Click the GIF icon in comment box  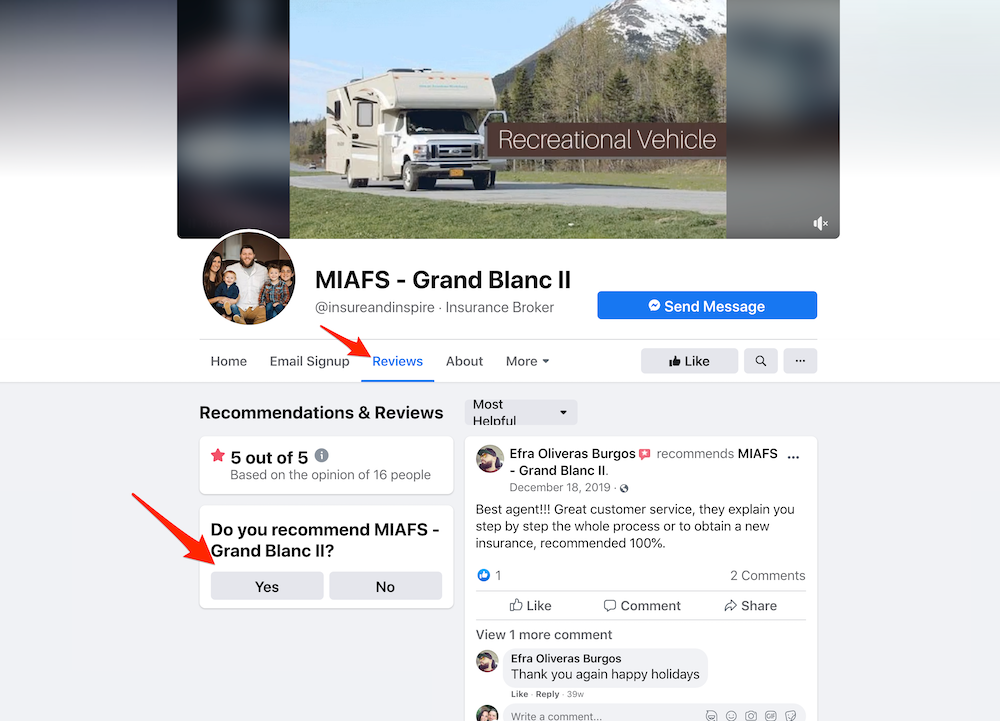(x=771, y=715)
